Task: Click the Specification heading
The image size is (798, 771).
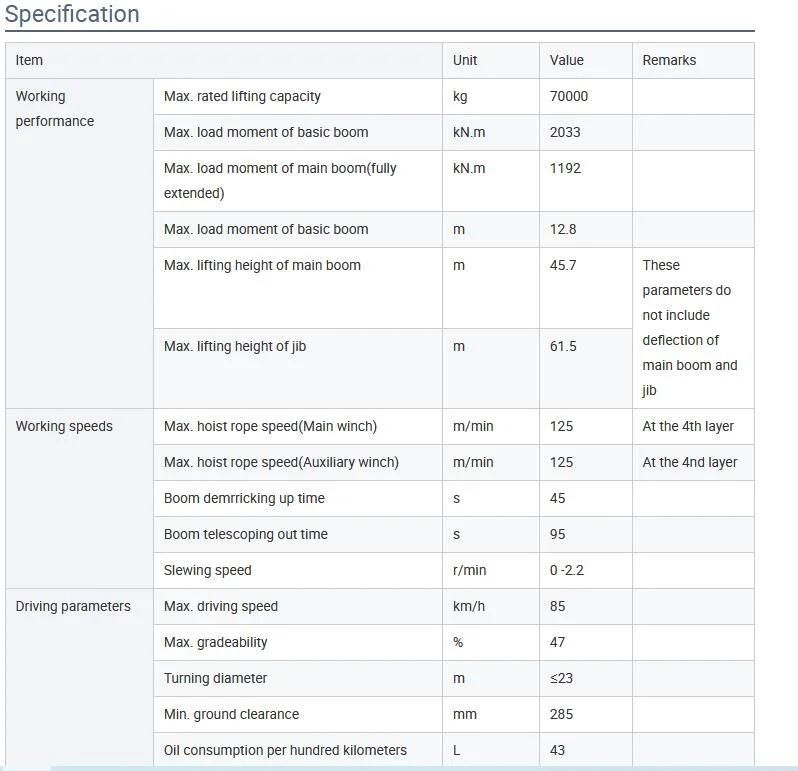Action: (72, 14)
